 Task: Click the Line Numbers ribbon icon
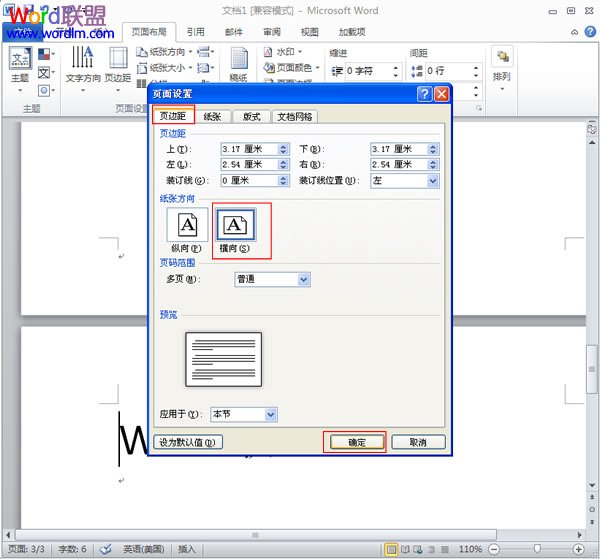(x=205, y=68)
